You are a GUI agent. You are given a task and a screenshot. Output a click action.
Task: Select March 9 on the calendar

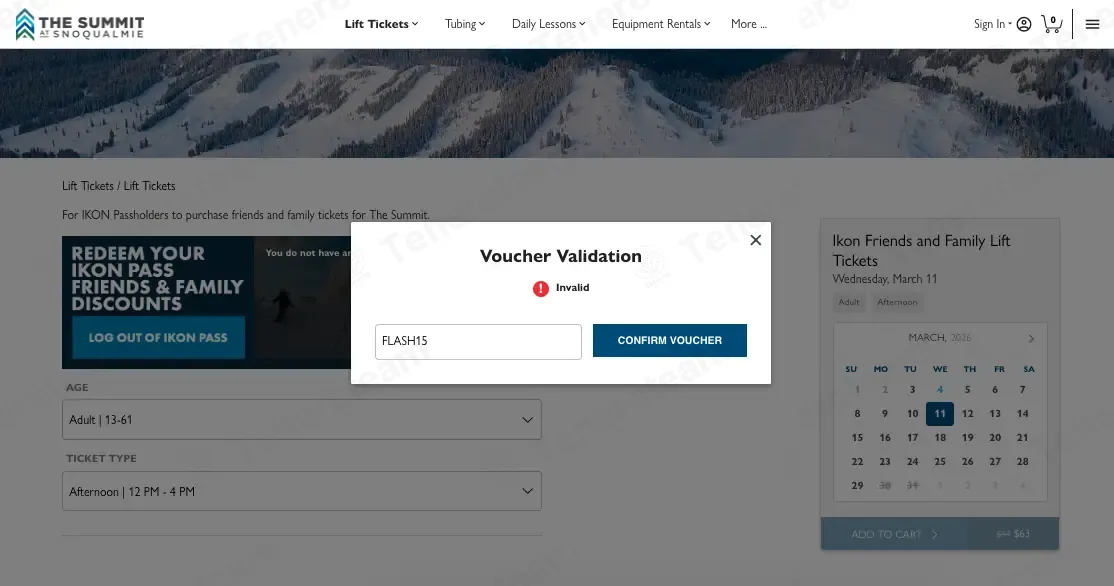click(885, 413)
